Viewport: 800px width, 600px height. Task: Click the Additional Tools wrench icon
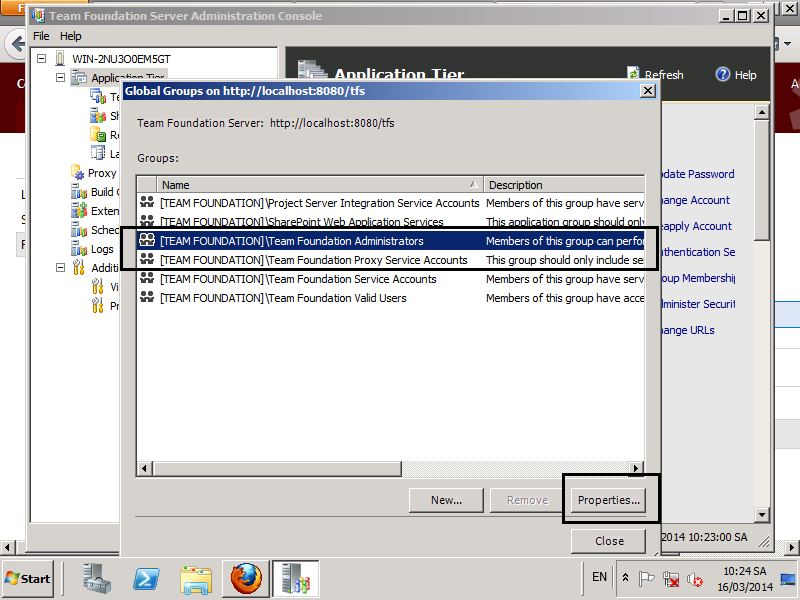pos(79,267)
